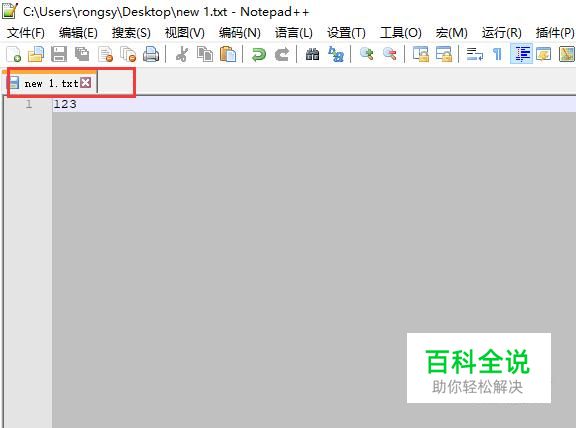Toggle the Indent Guide toolbar icon

point(522,54)
